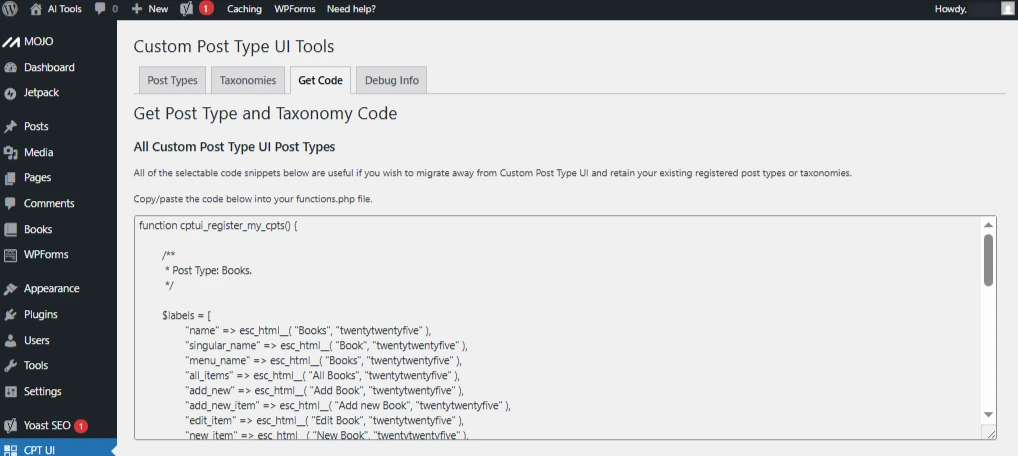Click the Plugins icon in sidebar

[11, 315]
